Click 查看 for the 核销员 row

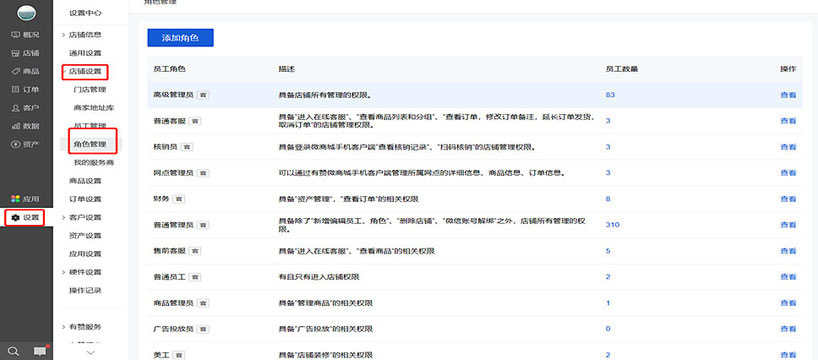tap(788, 147)
